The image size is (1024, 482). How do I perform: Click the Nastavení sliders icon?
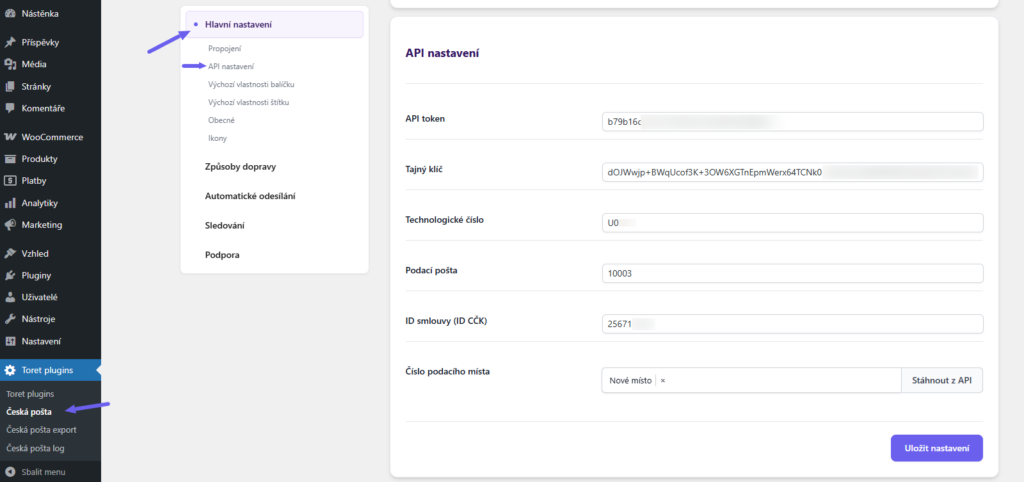pyautogui.click(x=10, y=341)
